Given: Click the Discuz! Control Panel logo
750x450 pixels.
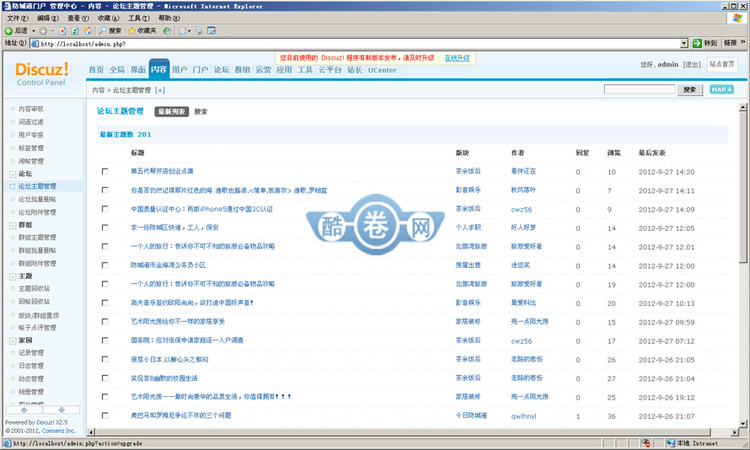Looking at the screenshot, I should pos(42,73).
